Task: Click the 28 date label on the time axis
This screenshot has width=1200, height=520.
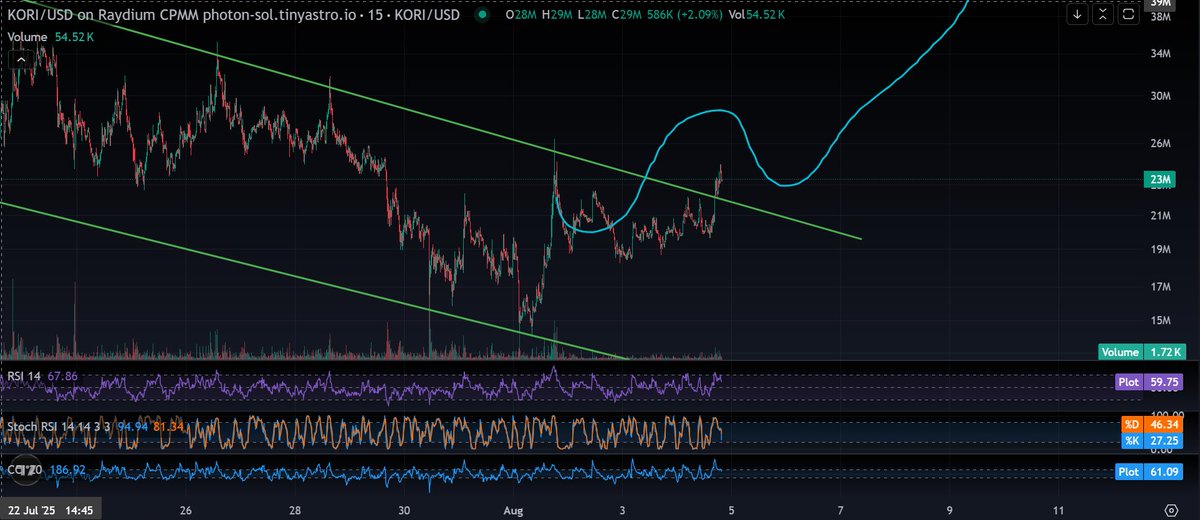Action: pyautogui.click(x=294, y=509)
